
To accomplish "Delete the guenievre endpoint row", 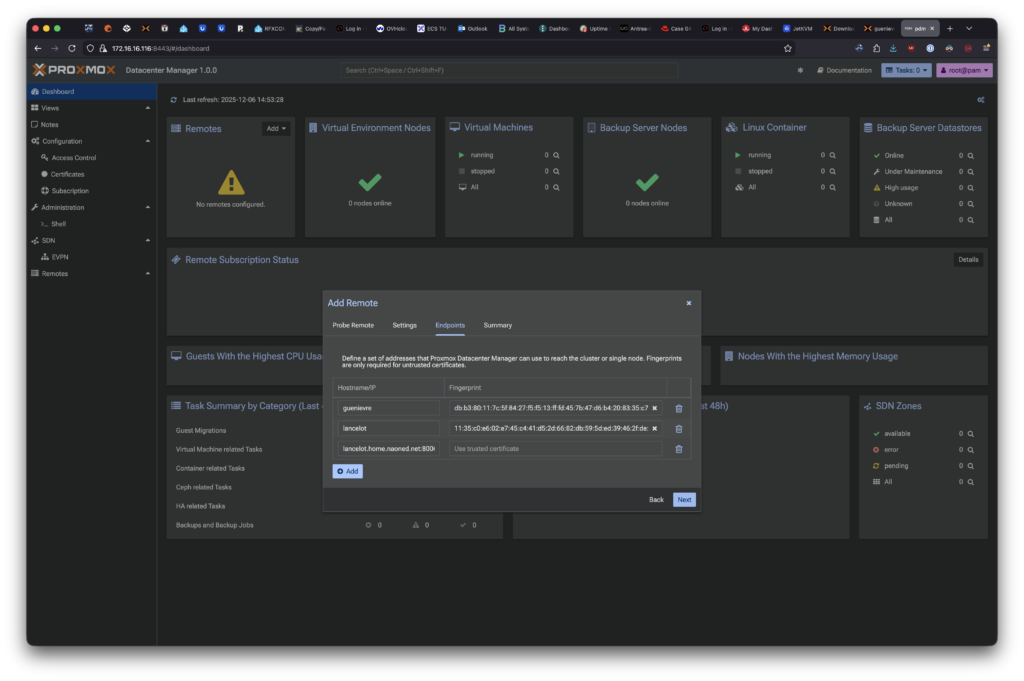I will [x=679, y=408].
